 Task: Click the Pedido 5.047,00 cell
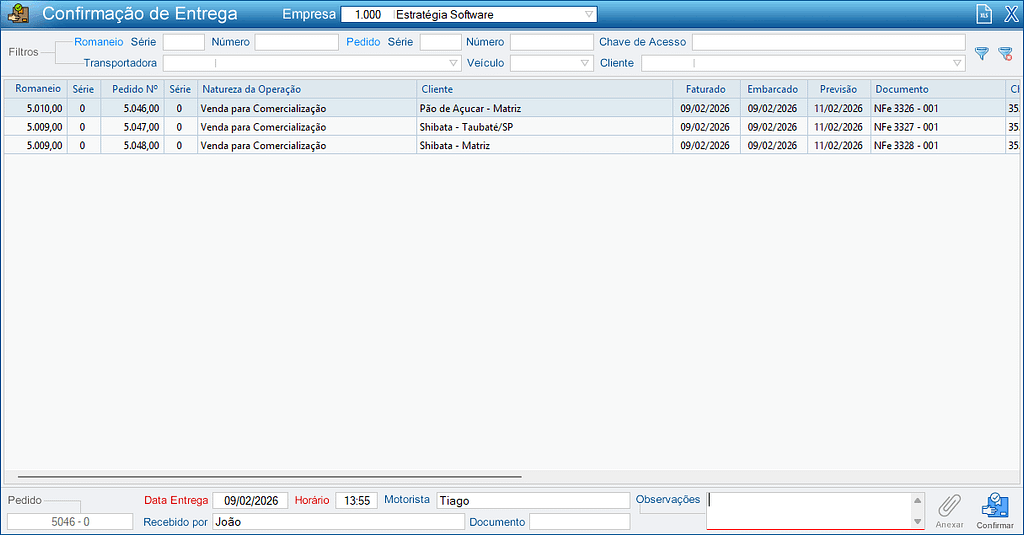tap(133, 127)
